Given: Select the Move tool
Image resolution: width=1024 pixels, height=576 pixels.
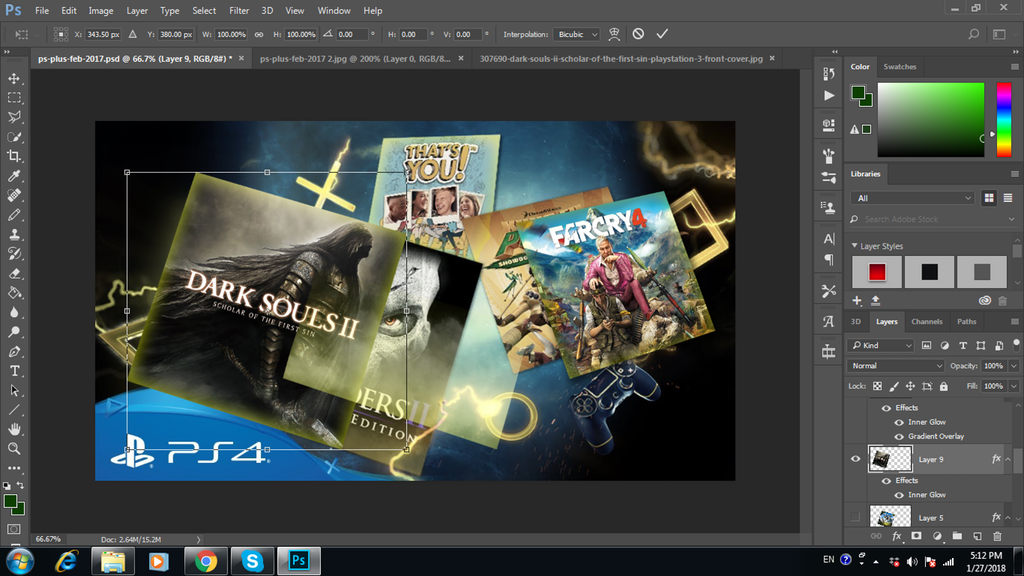Looking at the screenshot, I should (x=14, y=78).
